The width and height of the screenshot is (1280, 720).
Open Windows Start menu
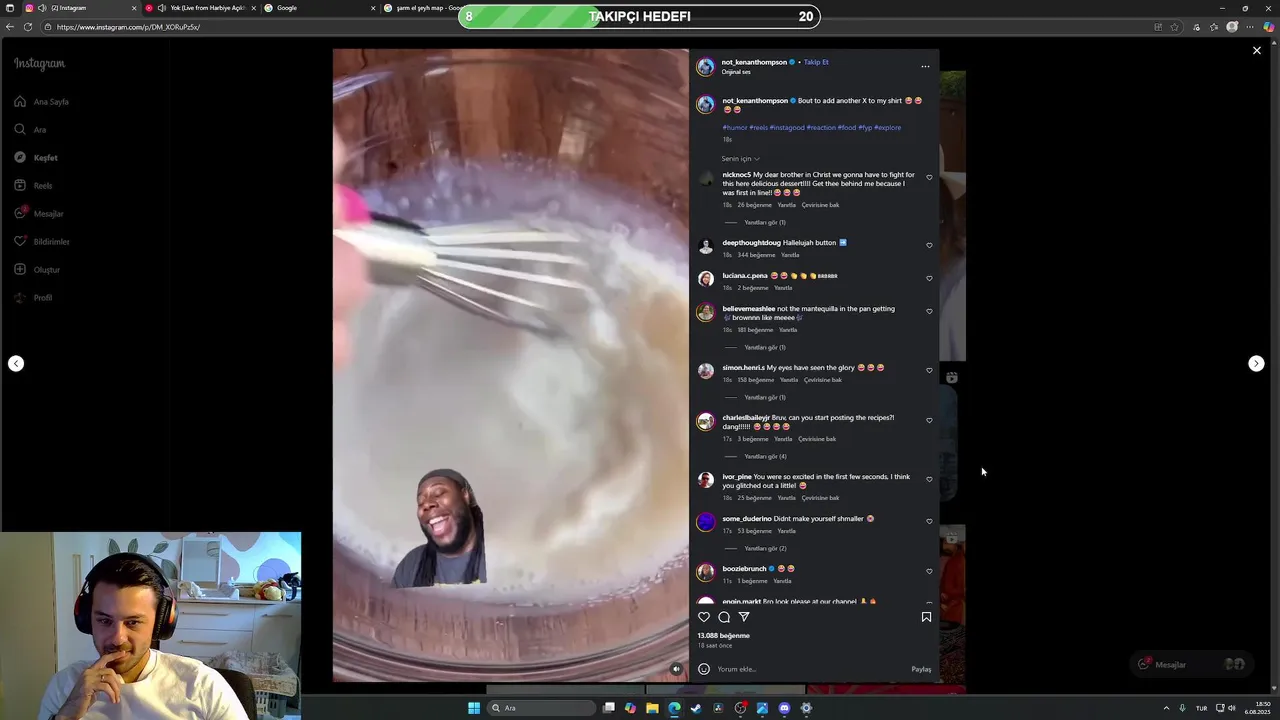474,708
